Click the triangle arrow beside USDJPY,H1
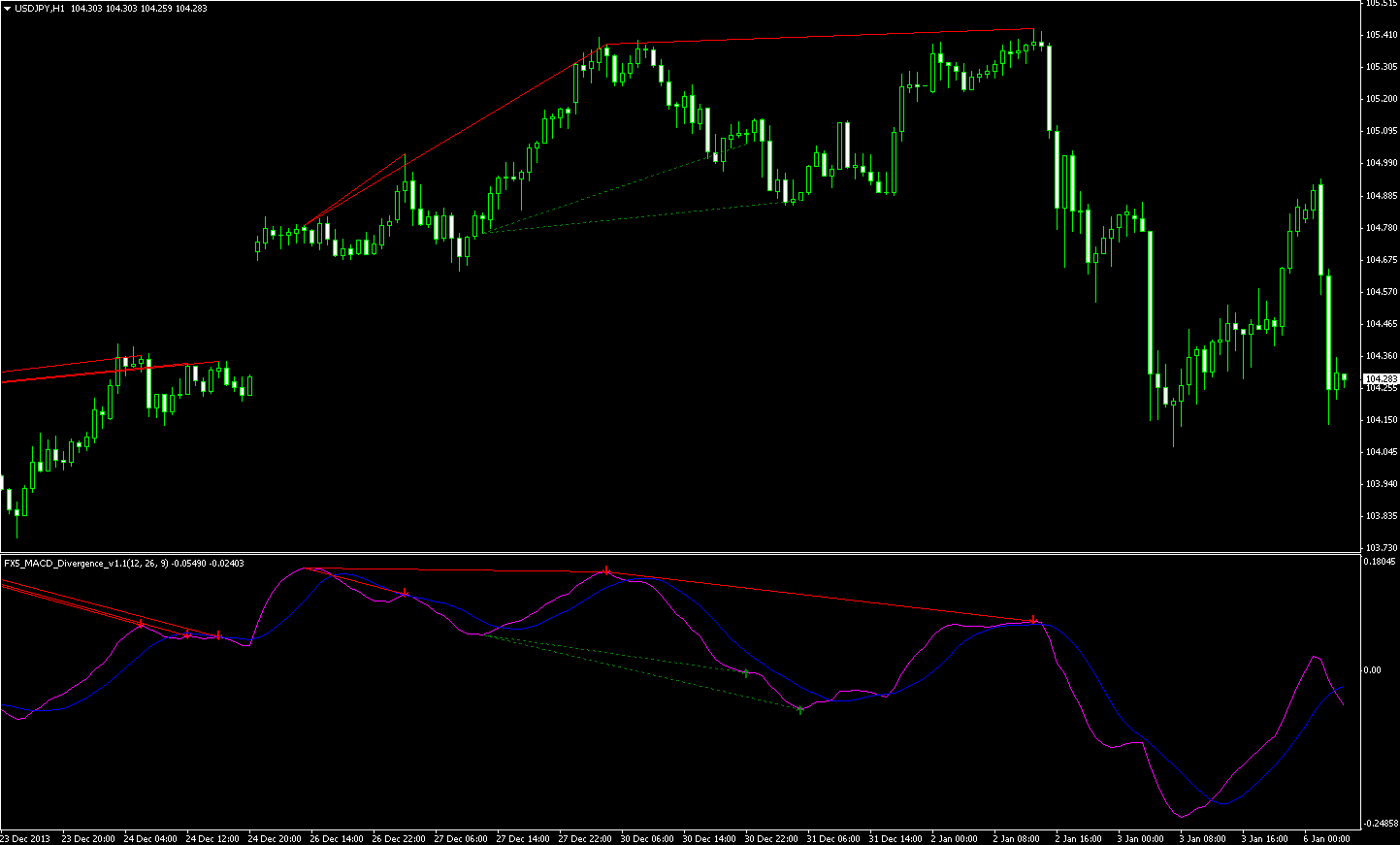1400x845 pixels. pos(7,8)
